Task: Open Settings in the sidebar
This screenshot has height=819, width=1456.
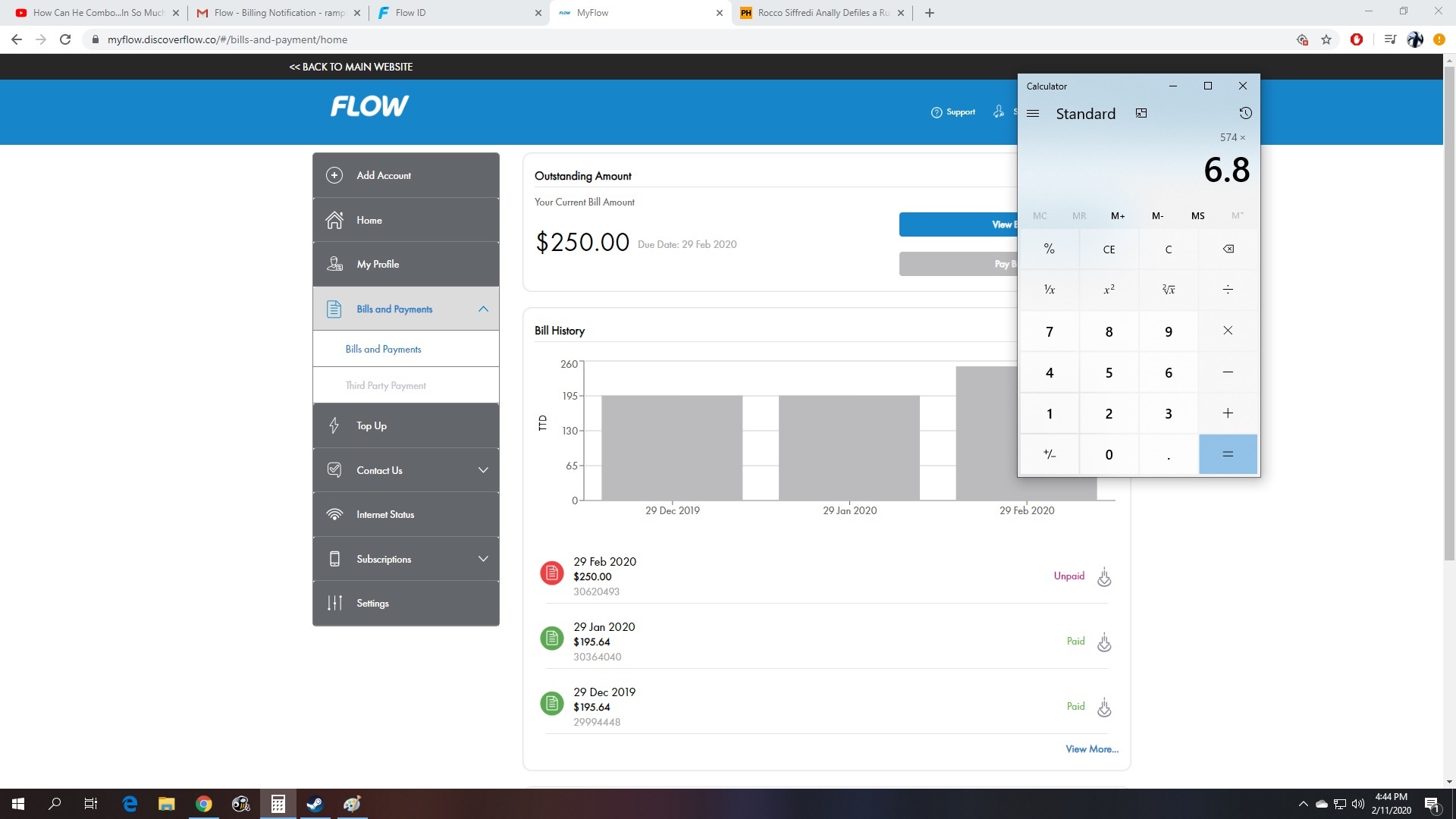Action: 406,603
